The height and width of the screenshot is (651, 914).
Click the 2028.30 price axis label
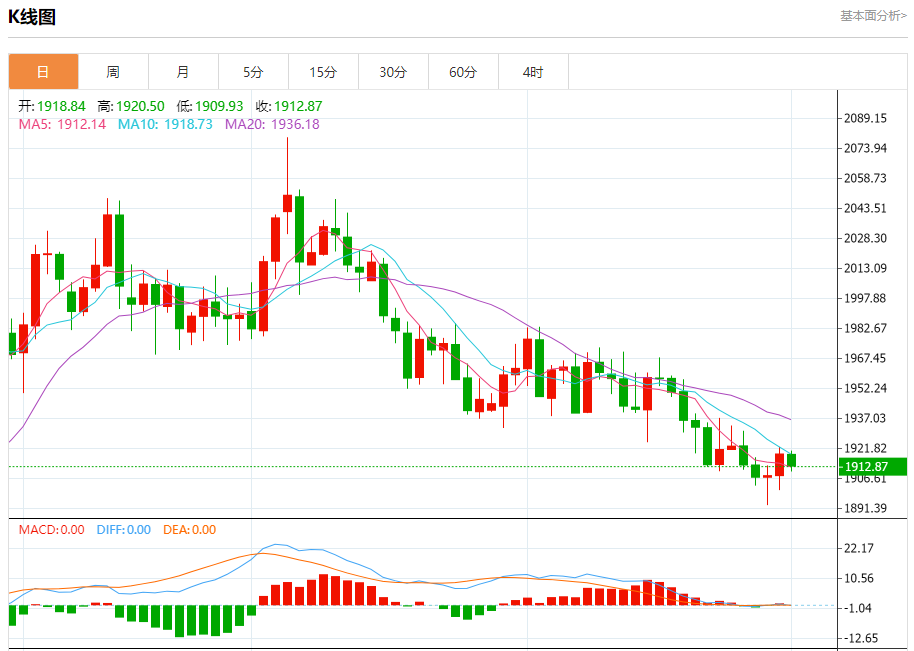coord(865,238)
